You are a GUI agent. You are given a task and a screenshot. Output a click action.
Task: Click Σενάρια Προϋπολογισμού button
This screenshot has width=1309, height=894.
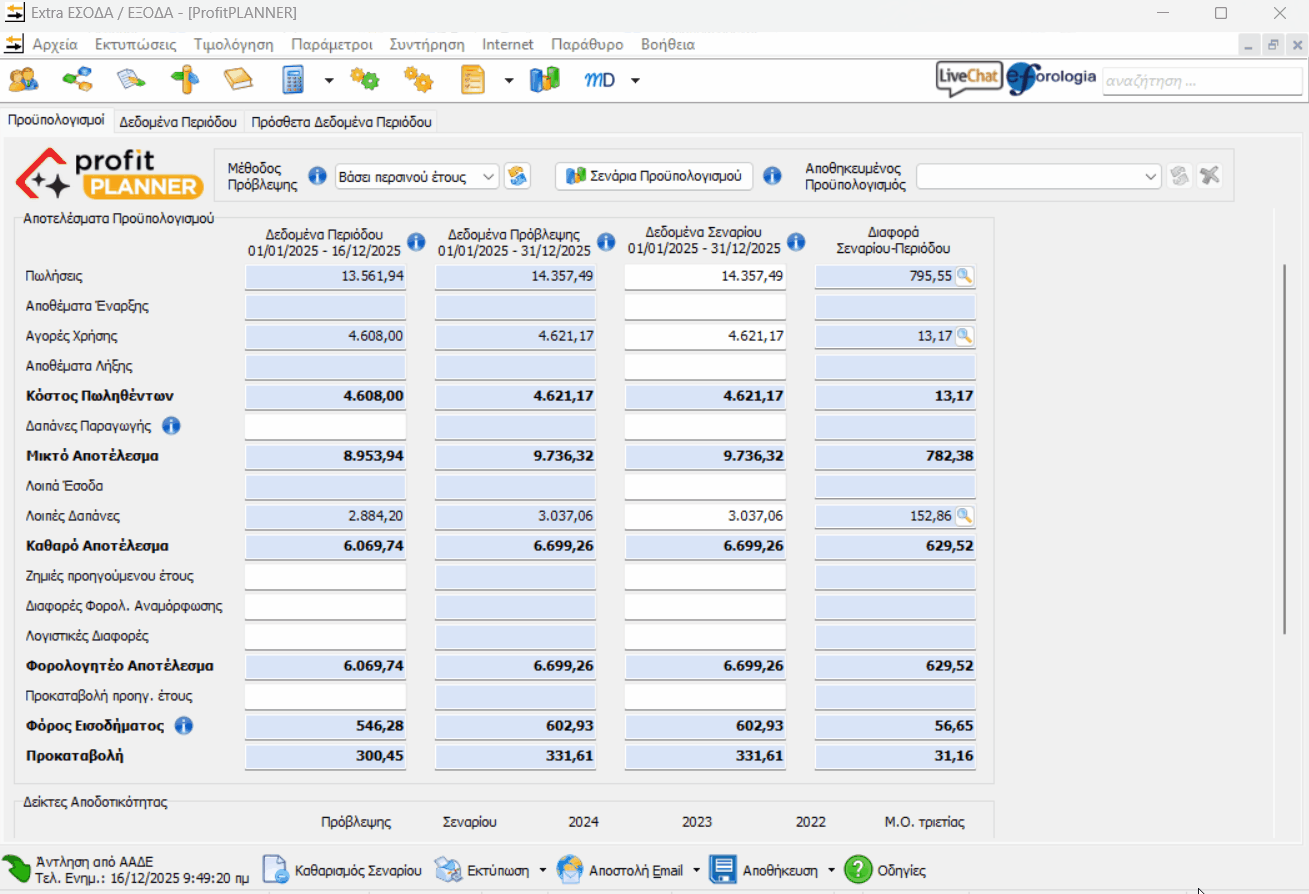(x=654, y=176)
